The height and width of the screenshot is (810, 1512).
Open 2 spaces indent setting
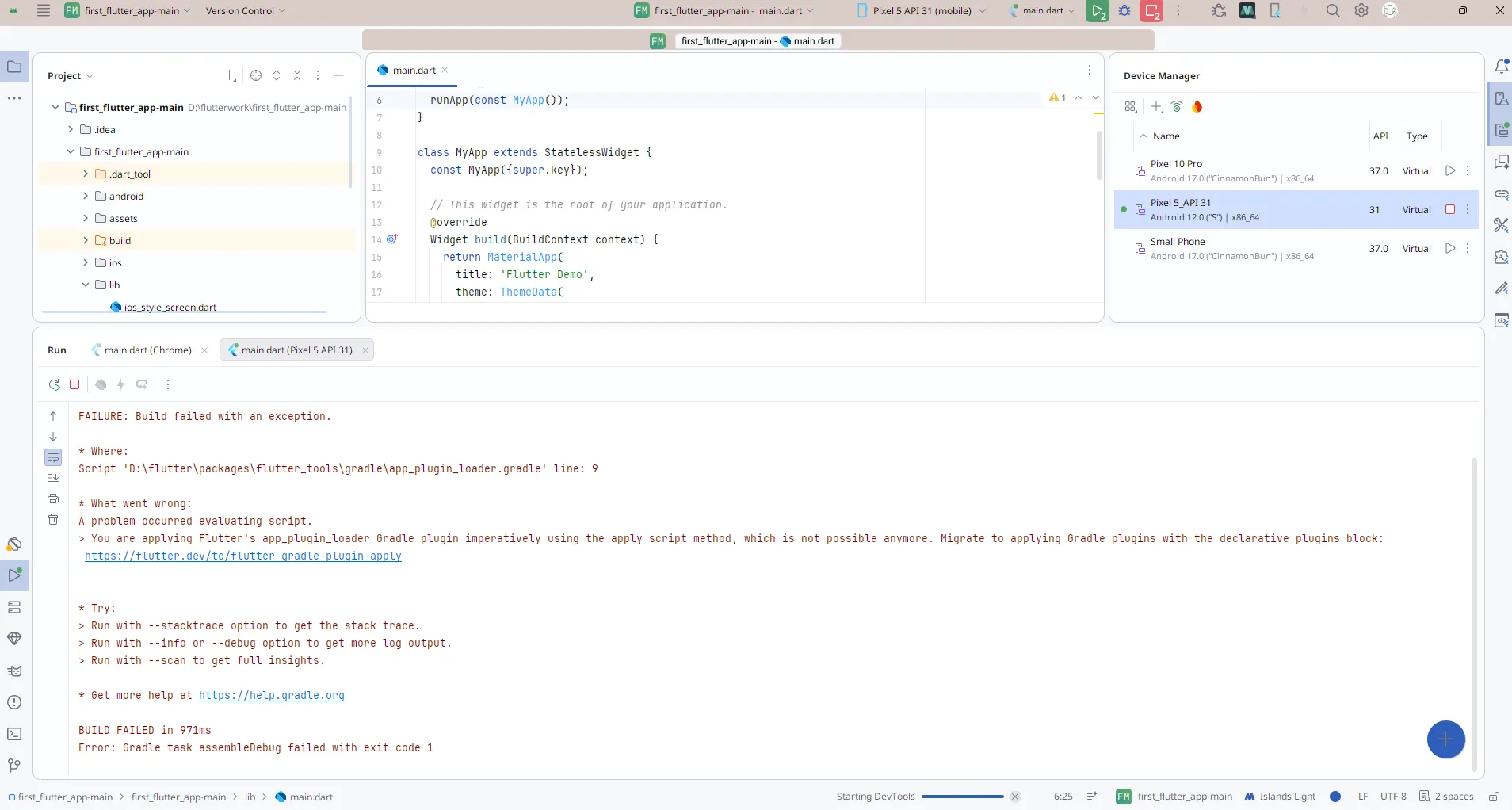1446,797
